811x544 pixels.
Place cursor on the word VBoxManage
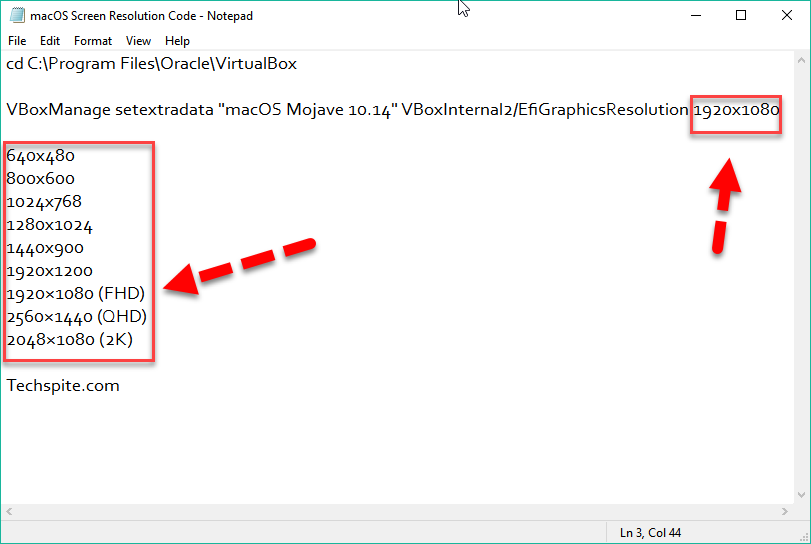(x=47, y=110)
